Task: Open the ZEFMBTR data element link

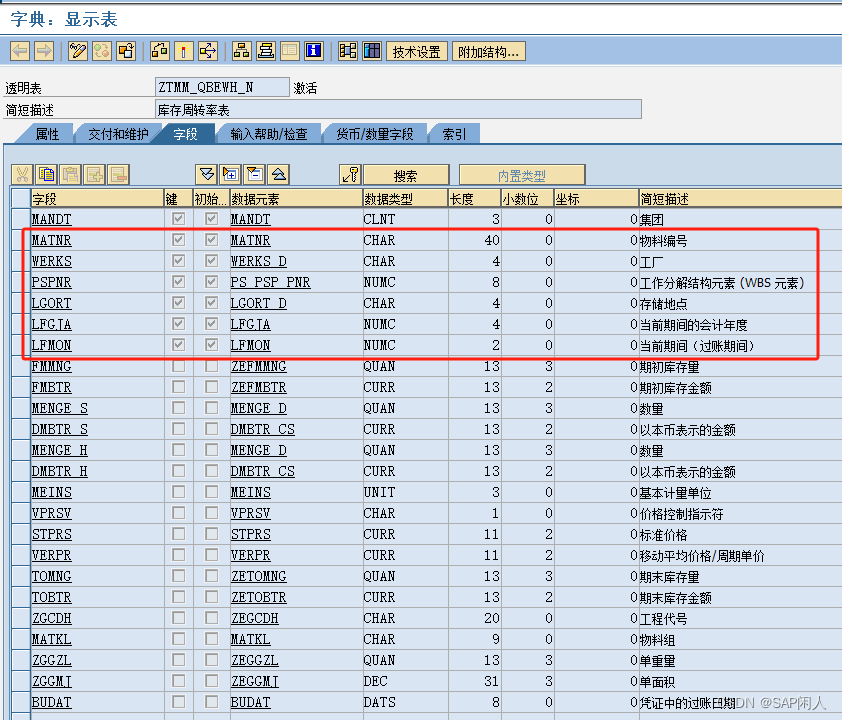Action: tap(258, 387)
